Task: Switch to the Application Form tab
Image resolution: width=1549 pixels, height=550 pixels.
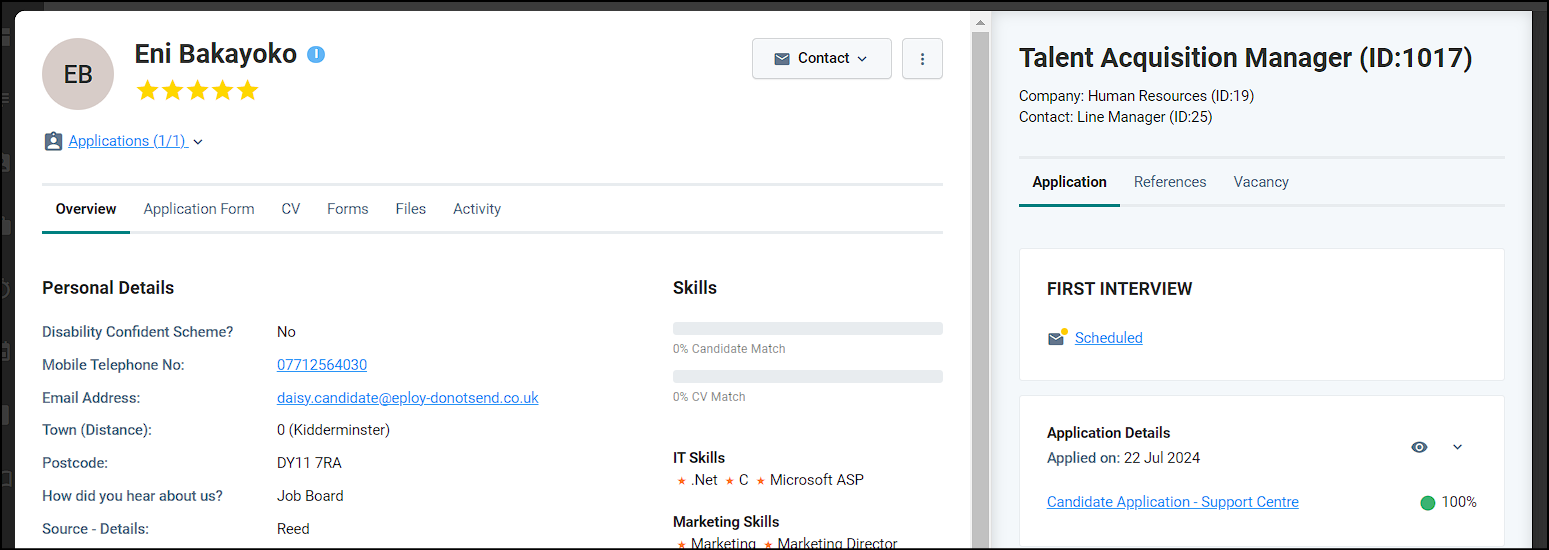Action: pyautogui.click(x=199, y=209)
